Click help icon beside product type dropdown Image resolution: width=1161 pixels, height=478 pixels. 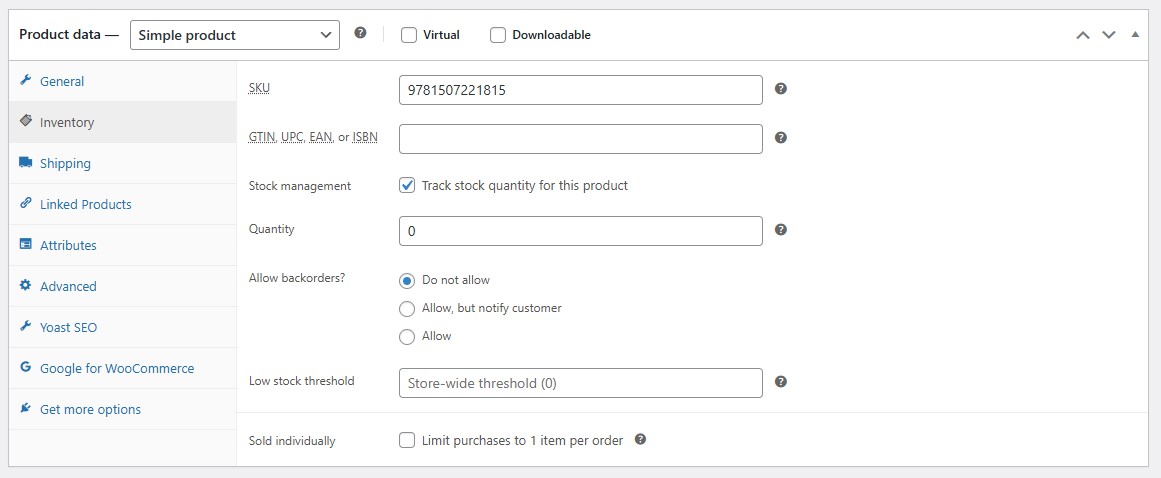point(360,33)
